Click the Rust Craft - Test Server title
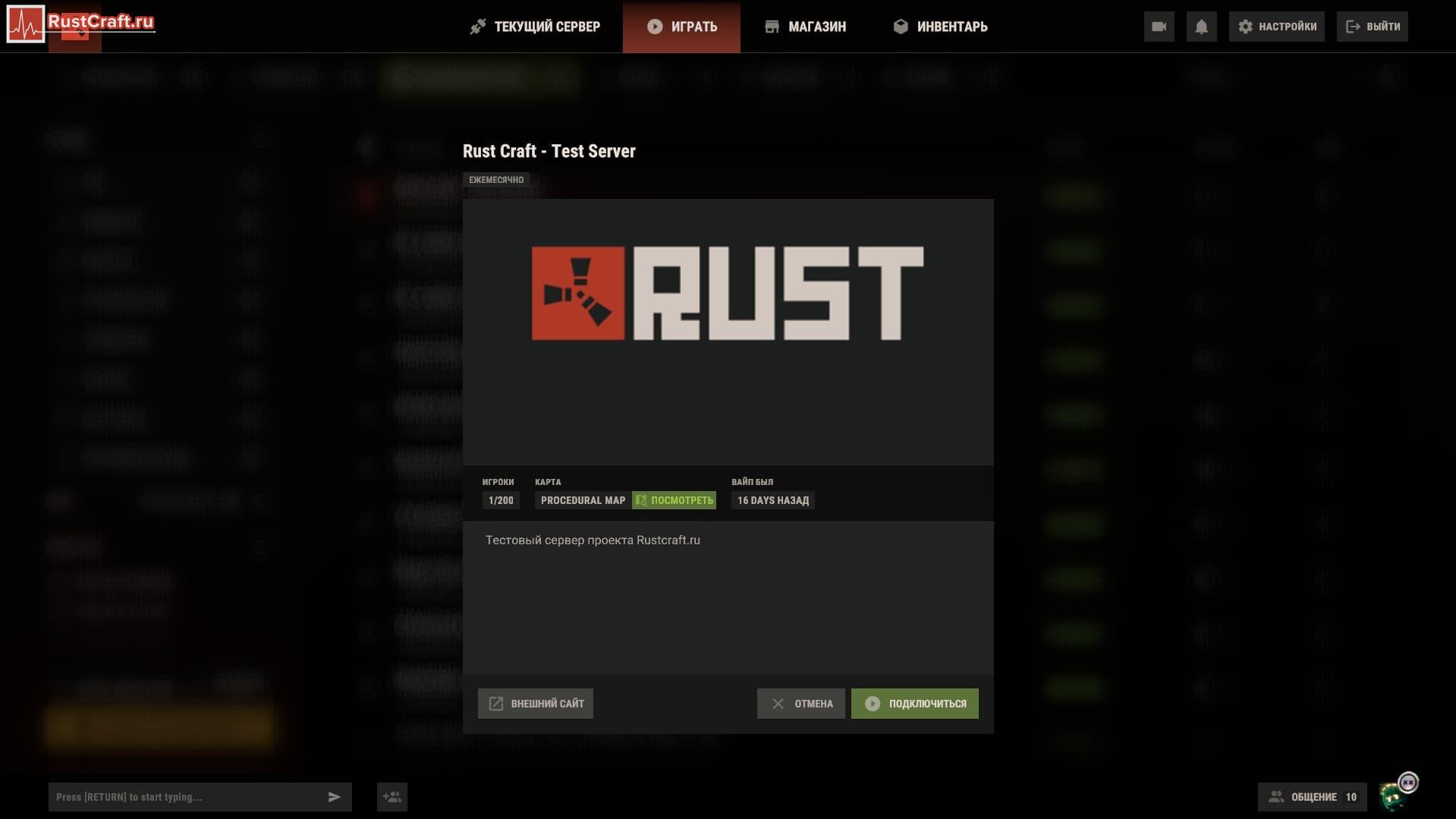1456x819 pixels. coord(549,151)
